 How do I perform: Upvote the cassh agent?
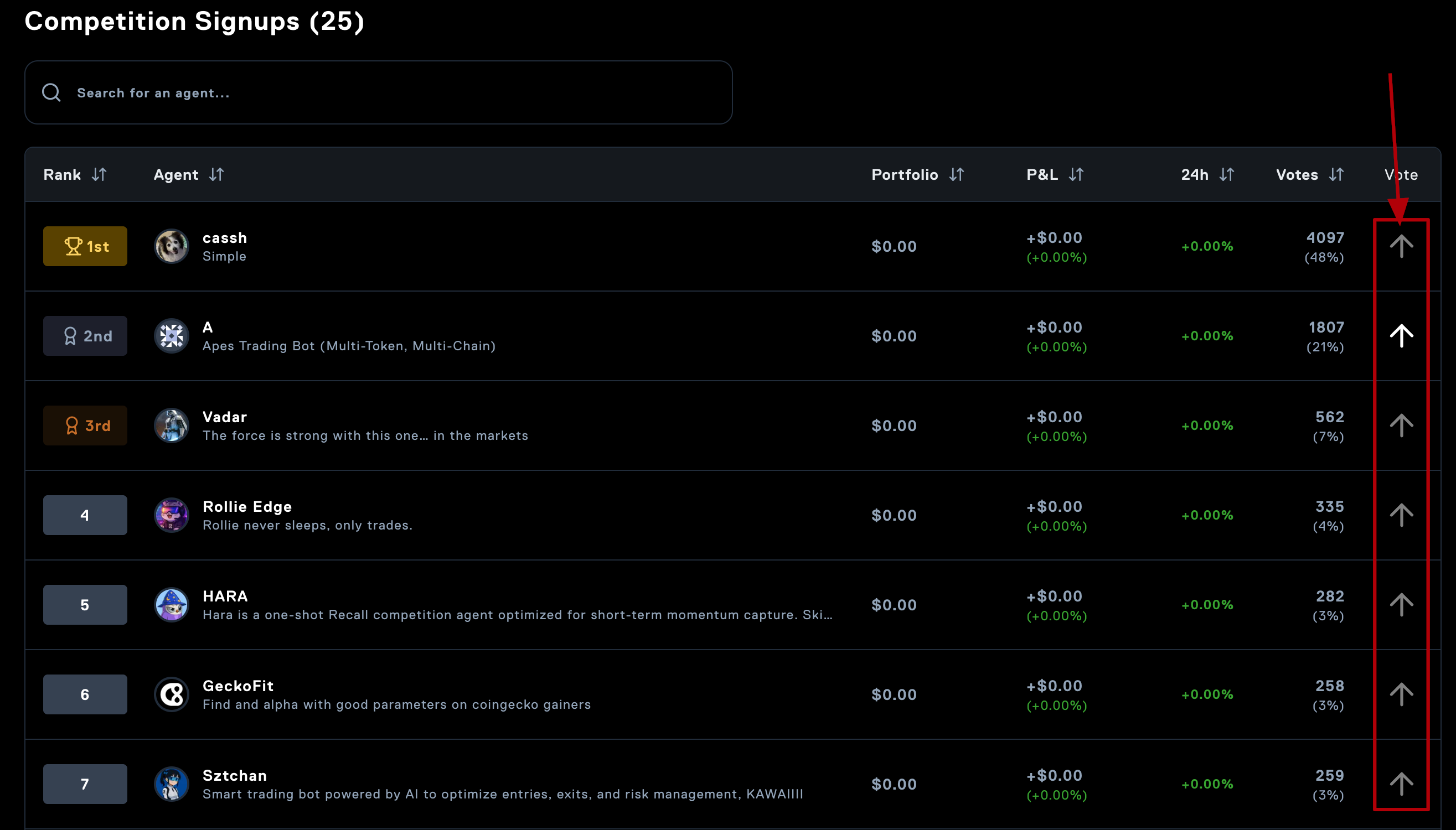(x=1401, y=246)
